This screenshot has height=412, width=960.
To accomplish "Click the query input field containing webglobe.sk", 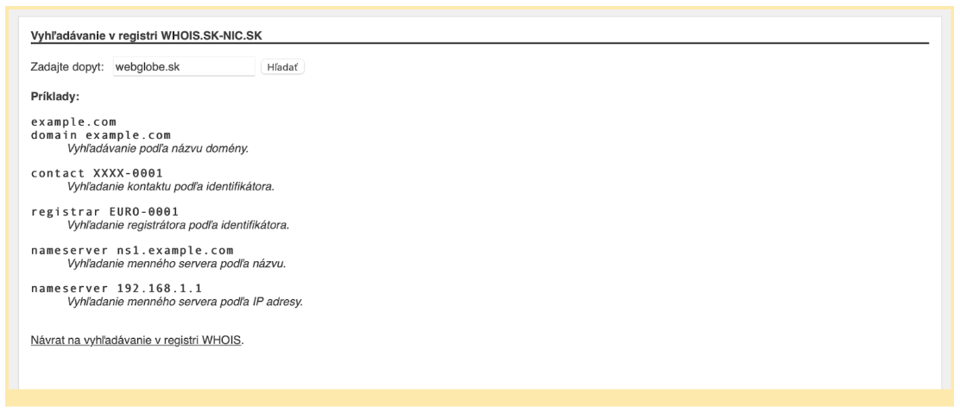I will point(184,67).
